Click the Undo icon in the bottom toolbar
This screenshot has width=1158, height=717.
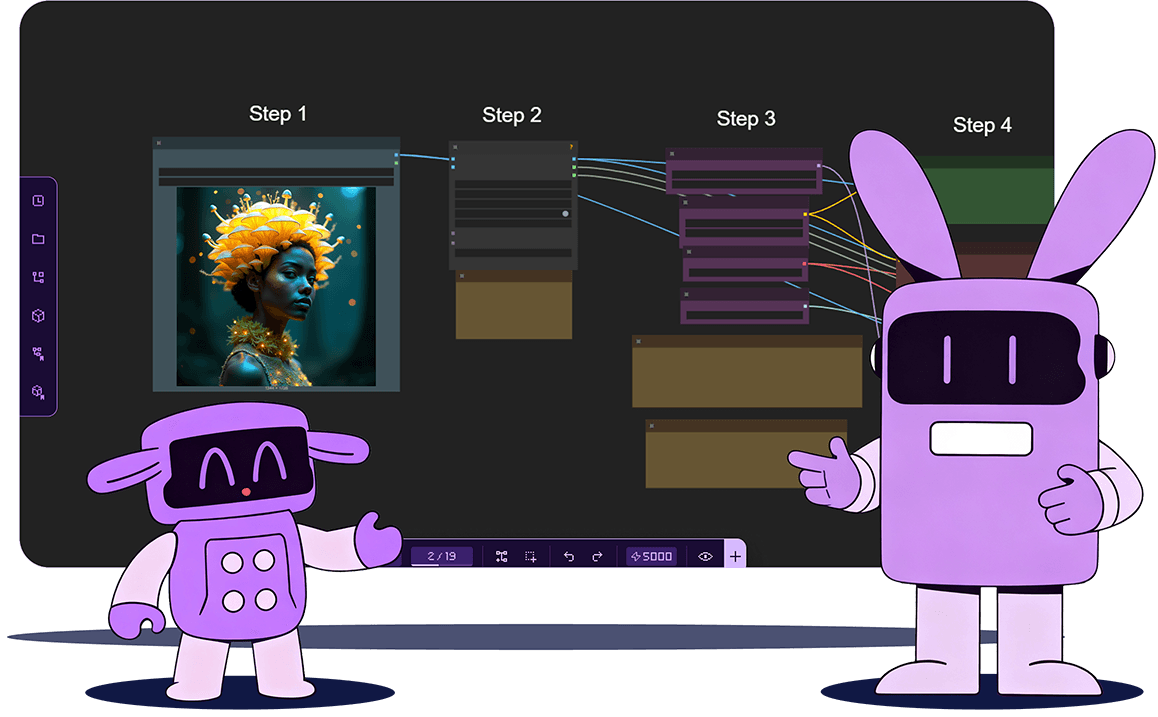(x=569, y=555)
